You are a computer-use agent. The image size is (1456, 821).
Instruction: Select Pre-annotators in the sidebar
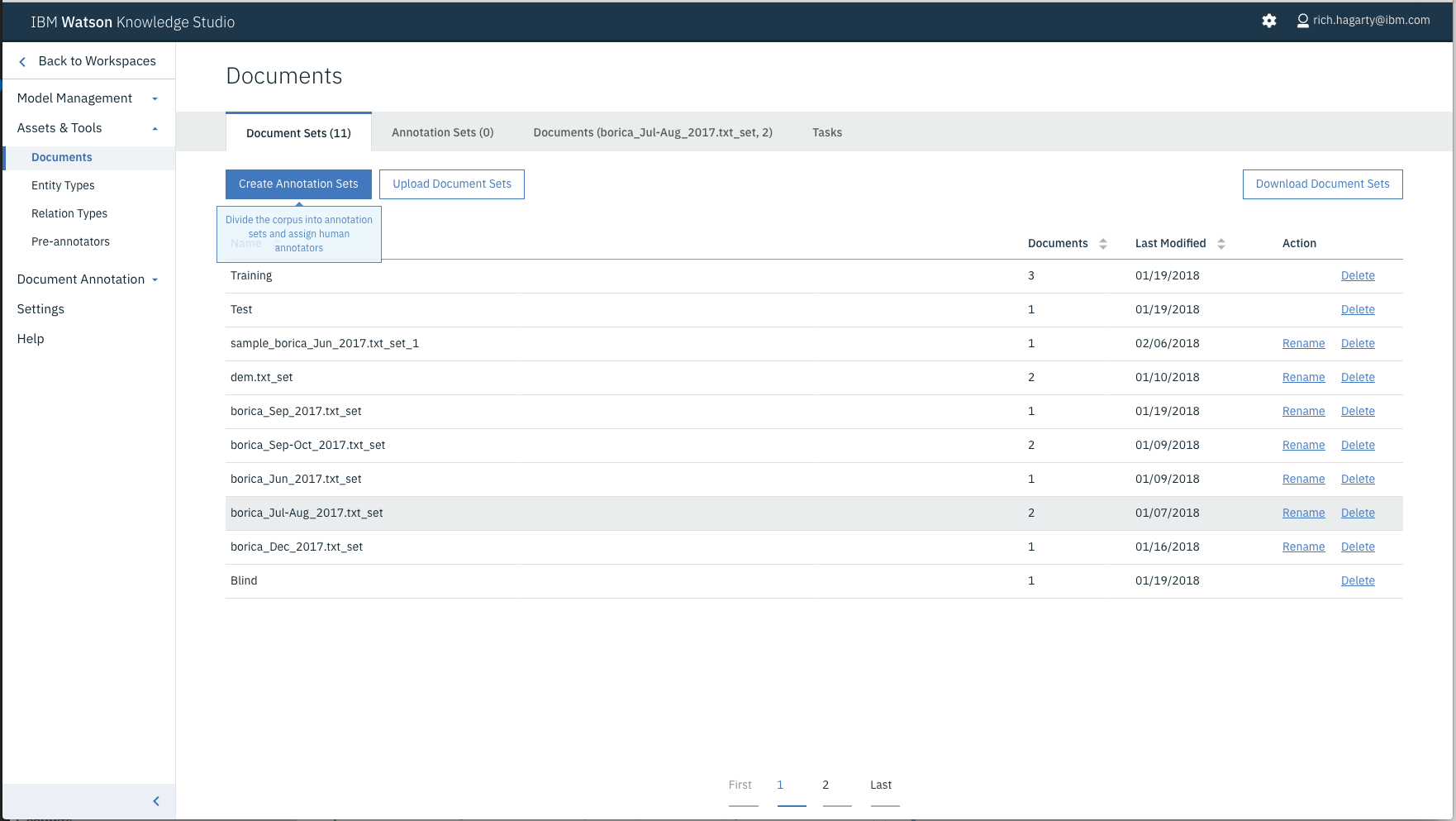click(x=70, y=241)
